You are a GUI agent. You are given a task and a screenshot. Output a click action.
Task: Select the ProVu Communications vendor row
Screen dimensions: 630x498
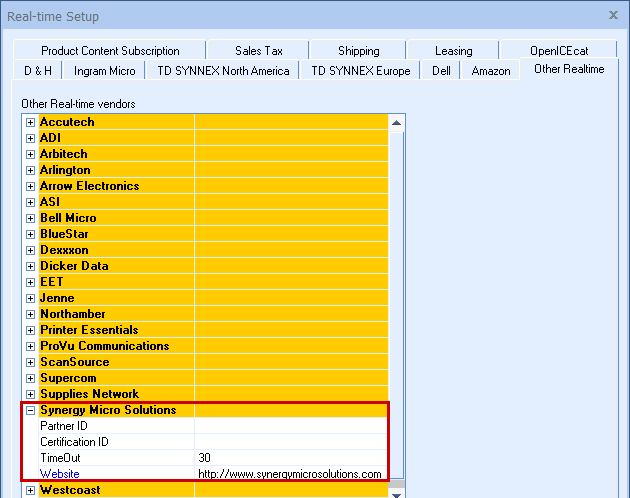pyautogui.click(x=104, y=346)
